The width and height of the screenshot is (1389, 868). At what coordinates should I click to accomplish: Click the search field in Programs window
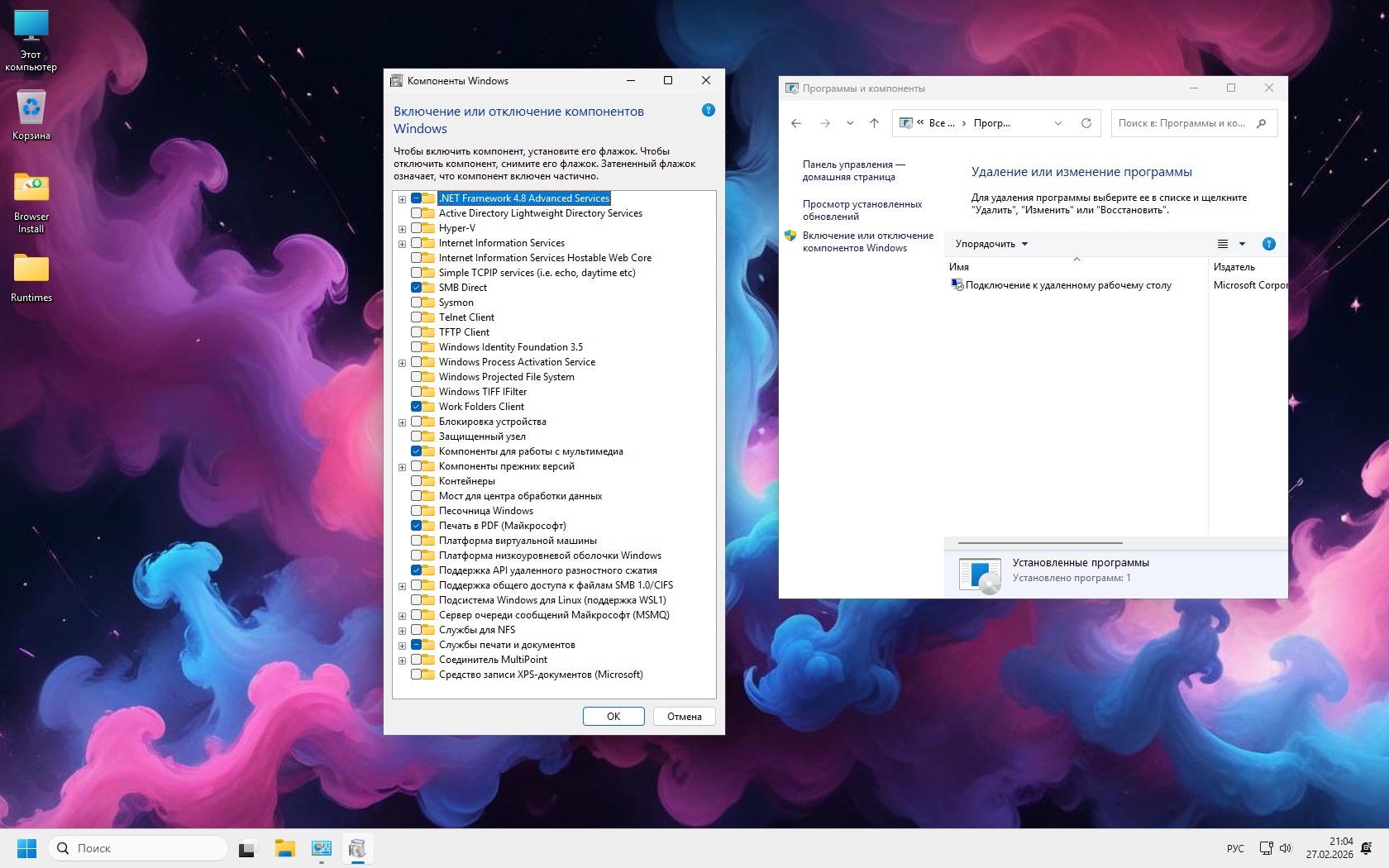click(x=1182, y=123)
